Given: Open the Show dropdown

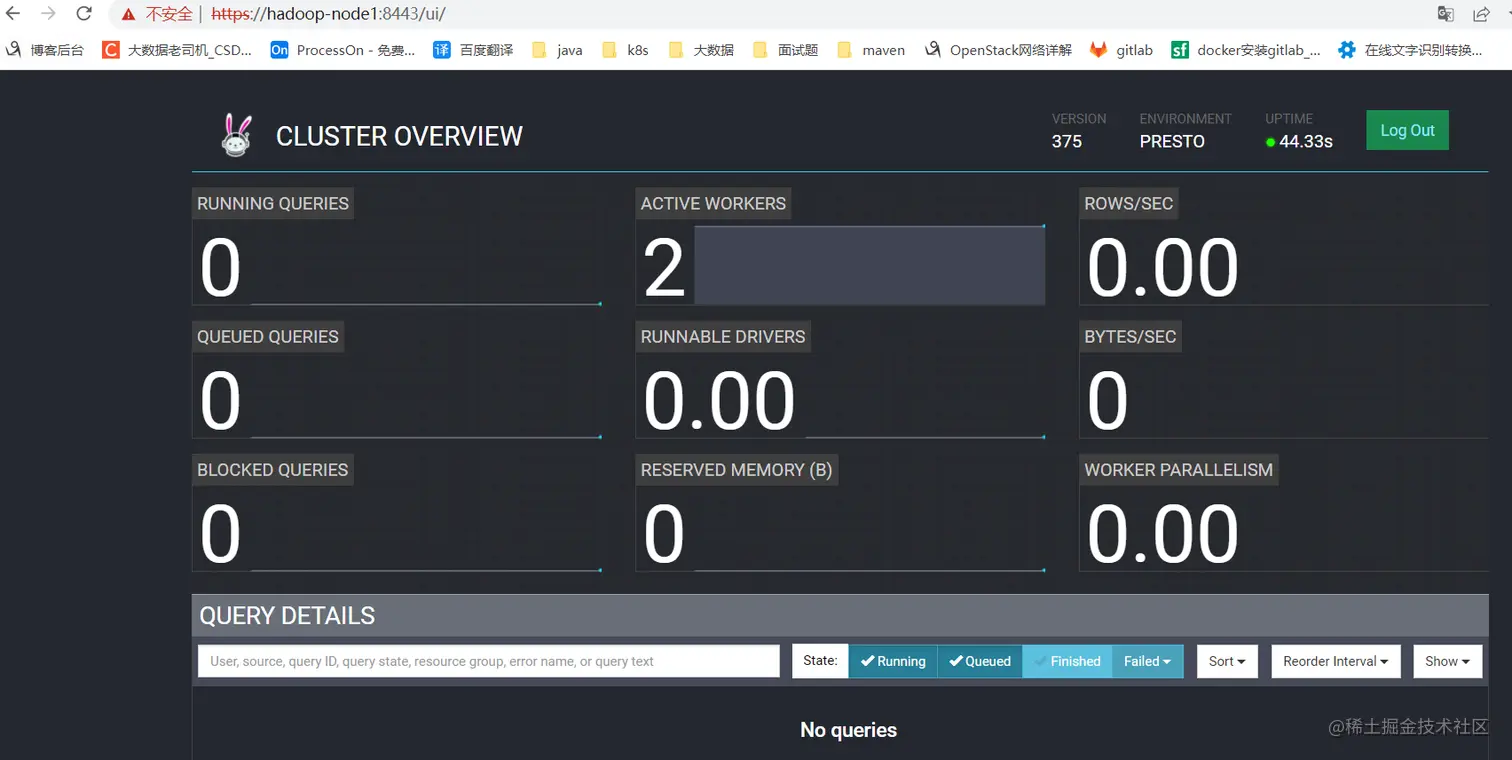Looking at the screenshot, I should click(1447, 661).
